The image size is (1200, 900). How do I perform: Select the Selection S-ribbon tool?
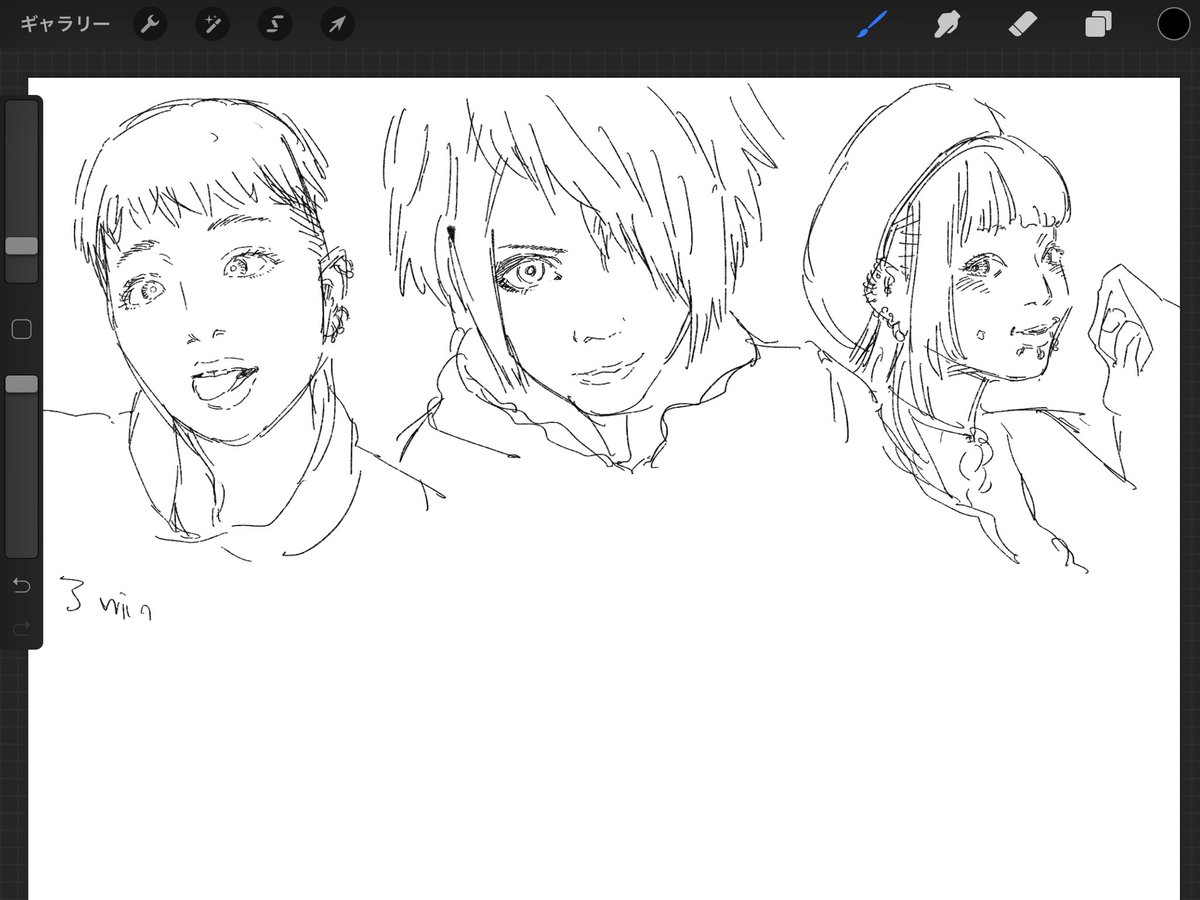(x=275, y=24)
